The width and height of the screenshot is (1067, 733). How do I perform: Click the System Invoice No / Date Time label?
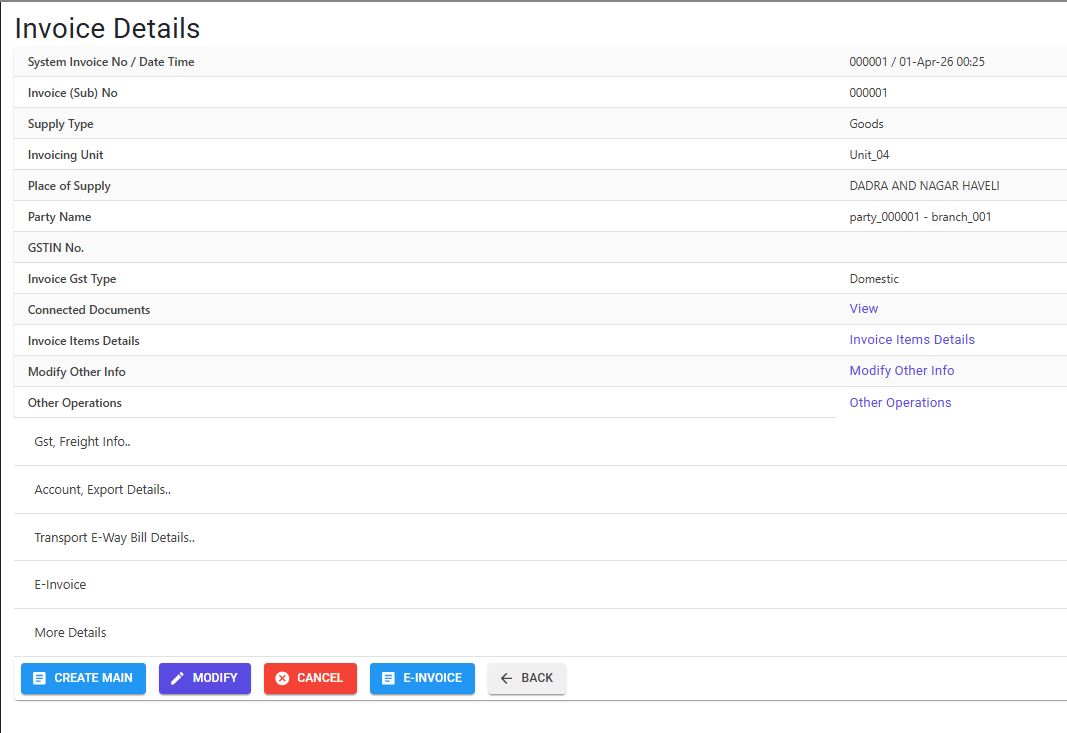pyautogui.click(x=111, y=62)
